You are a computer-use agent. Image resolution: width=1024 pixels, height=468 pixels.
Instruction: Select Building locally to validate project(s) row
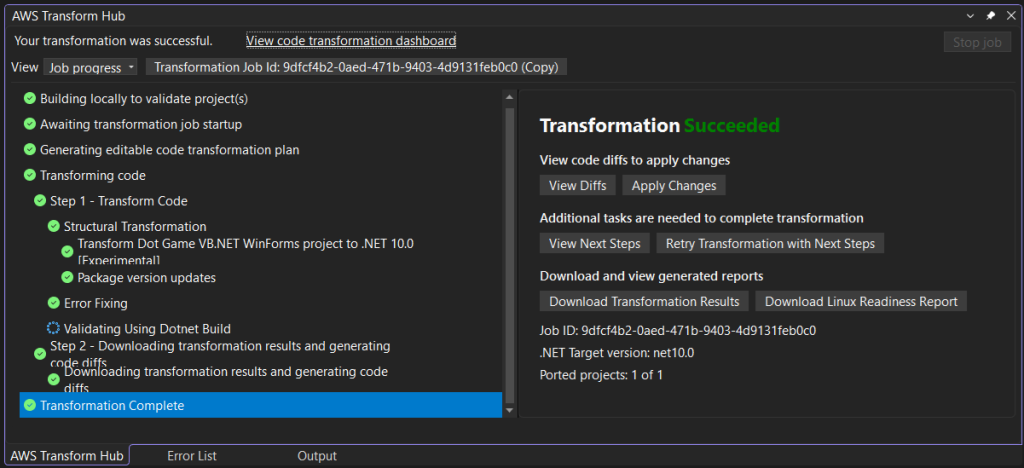click(x=144, y=99)
